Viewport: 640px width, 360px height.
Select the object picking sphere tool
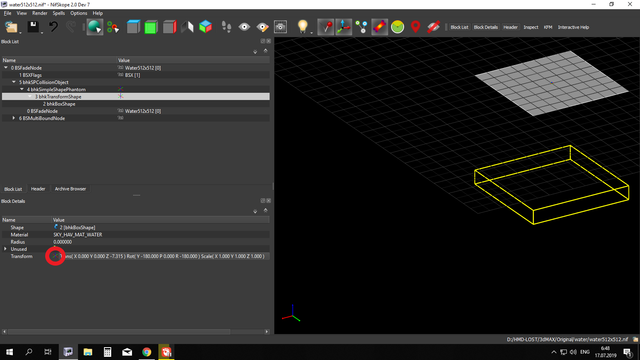click(95, 27)
